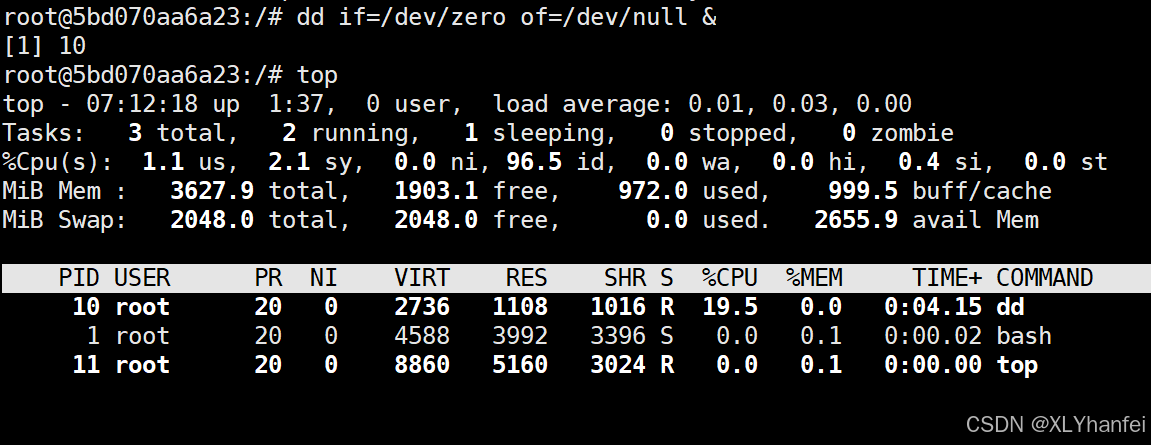This screenshot has width=1151, height=445.
Task: Click the %MEM column header
Action: pos(814,278)
